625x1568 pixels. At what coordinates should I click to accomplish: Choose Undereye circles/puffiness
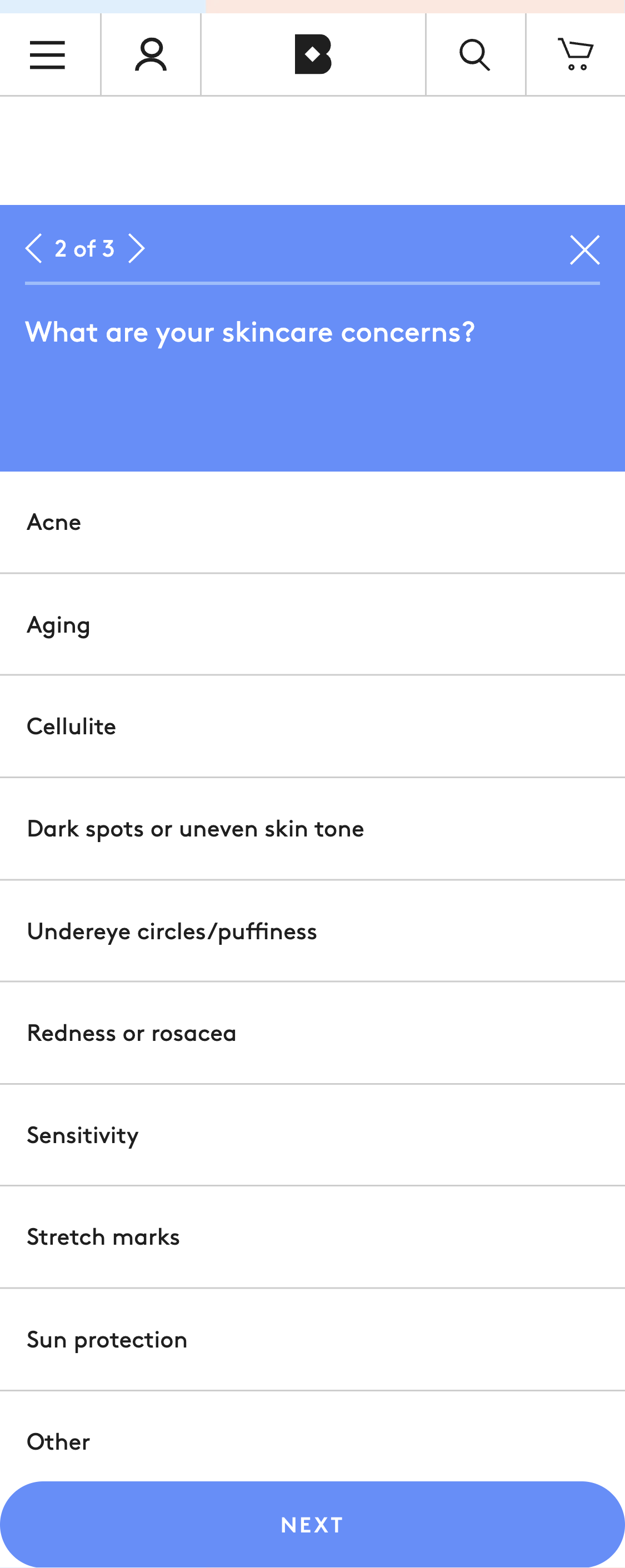pyautogui.click(x=312, y=930)
